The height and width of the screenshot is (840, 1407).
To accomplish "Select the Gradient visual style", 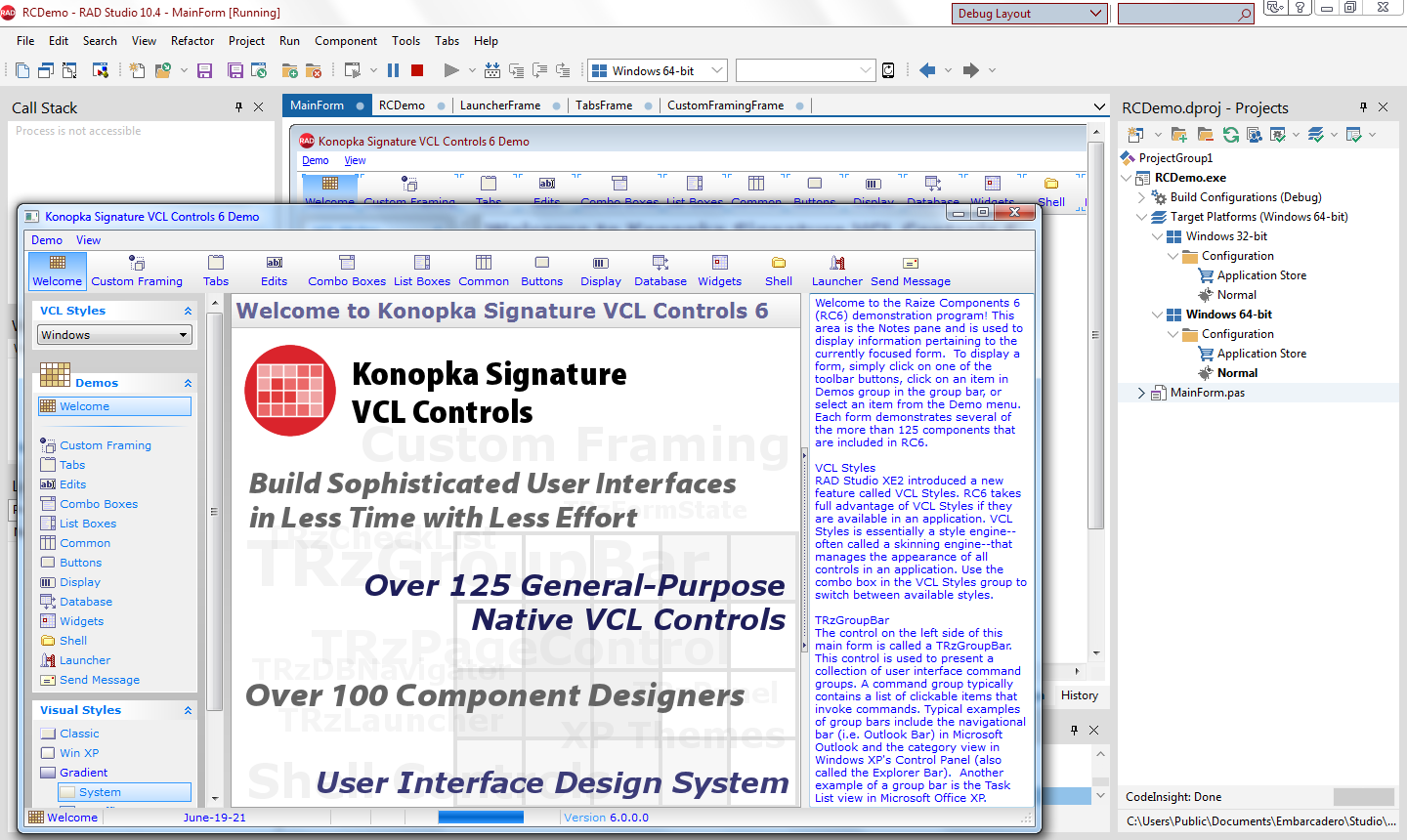I will pos(84,773).
